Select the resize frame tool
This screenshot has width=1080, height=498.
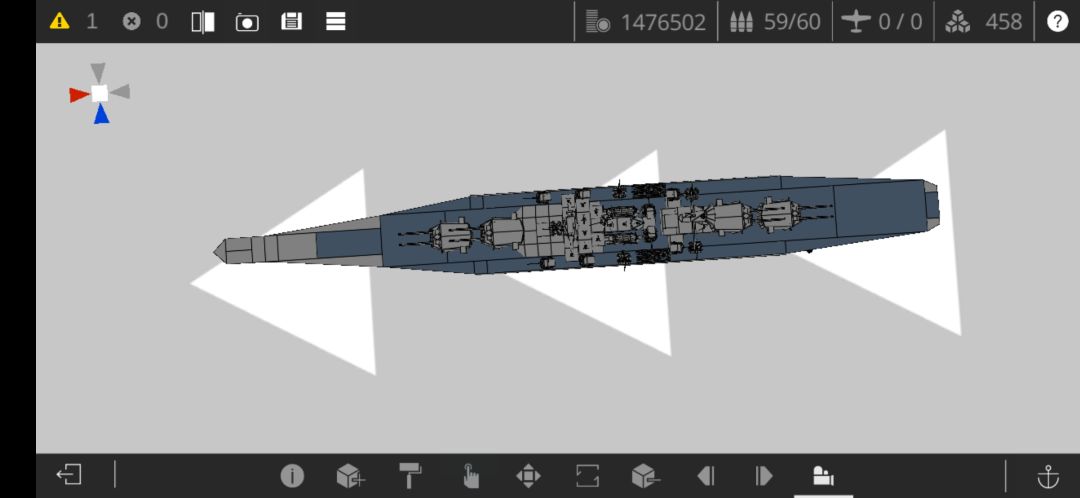(588, 476)
